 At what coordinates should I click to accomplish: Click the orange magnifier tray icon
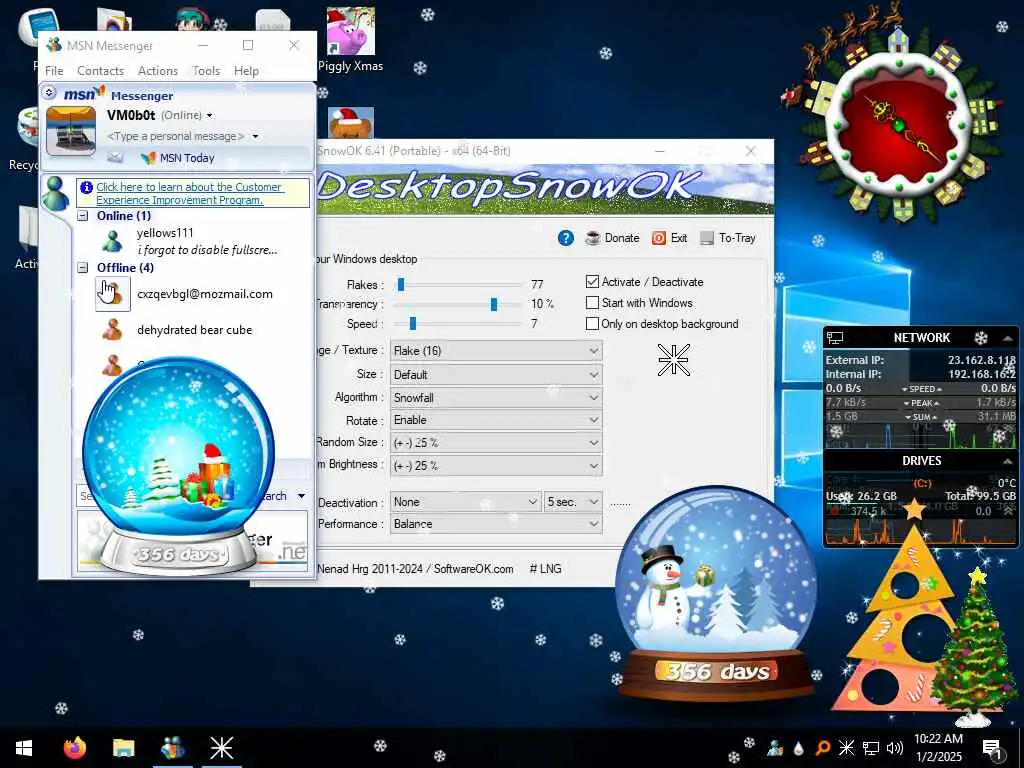pos(822,748)
